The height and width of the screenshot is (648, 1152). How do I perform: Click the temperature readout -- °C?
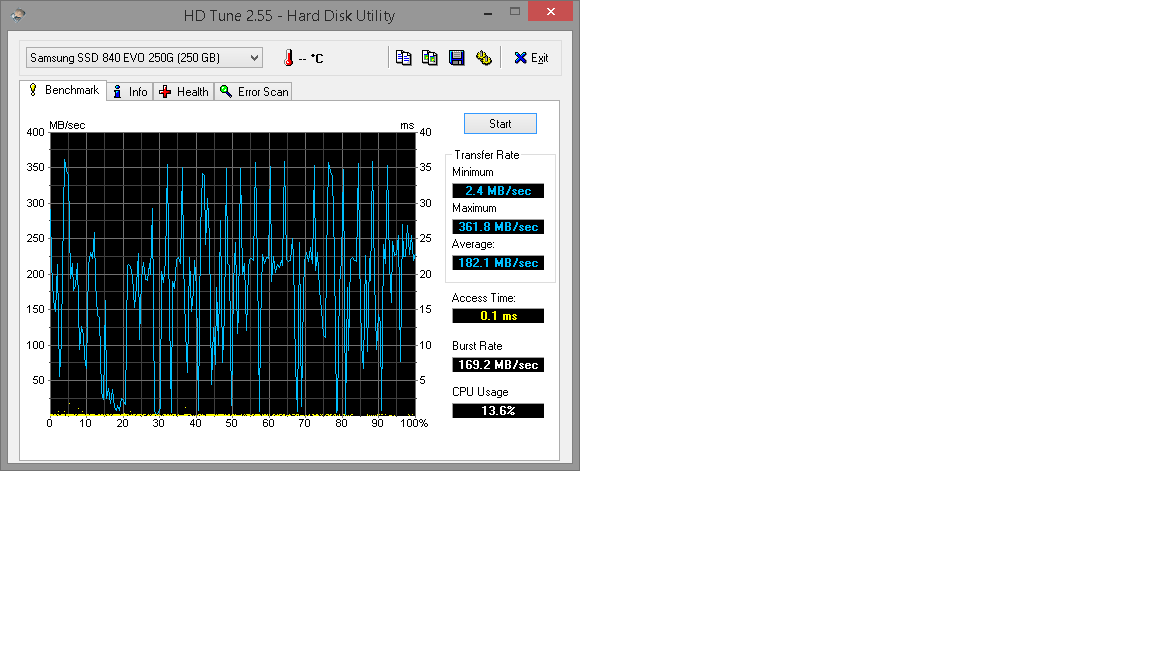point(311,58)
